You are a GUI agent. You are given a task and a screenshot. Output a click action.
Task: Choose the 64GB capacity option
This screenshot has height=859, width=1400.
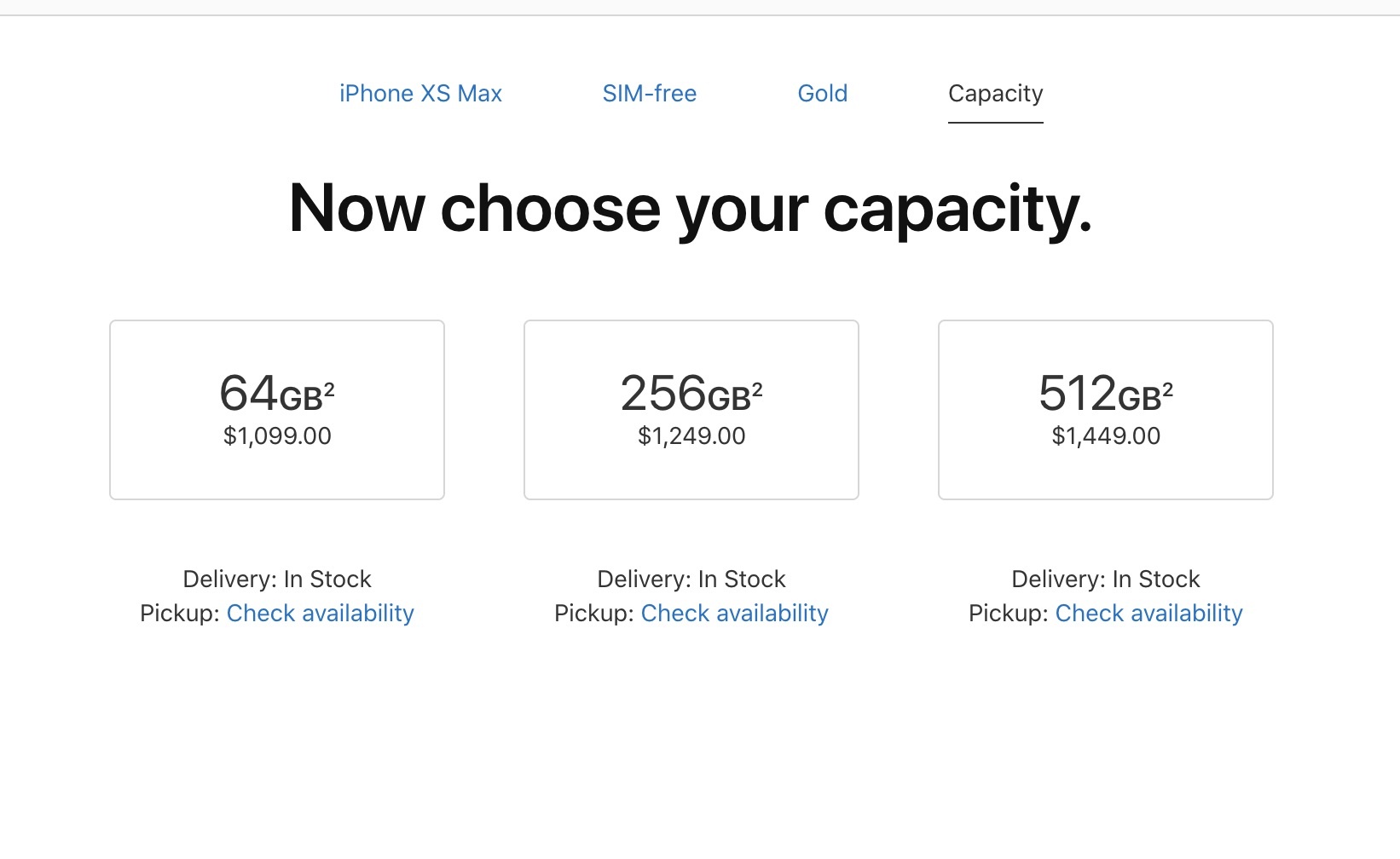277,410
